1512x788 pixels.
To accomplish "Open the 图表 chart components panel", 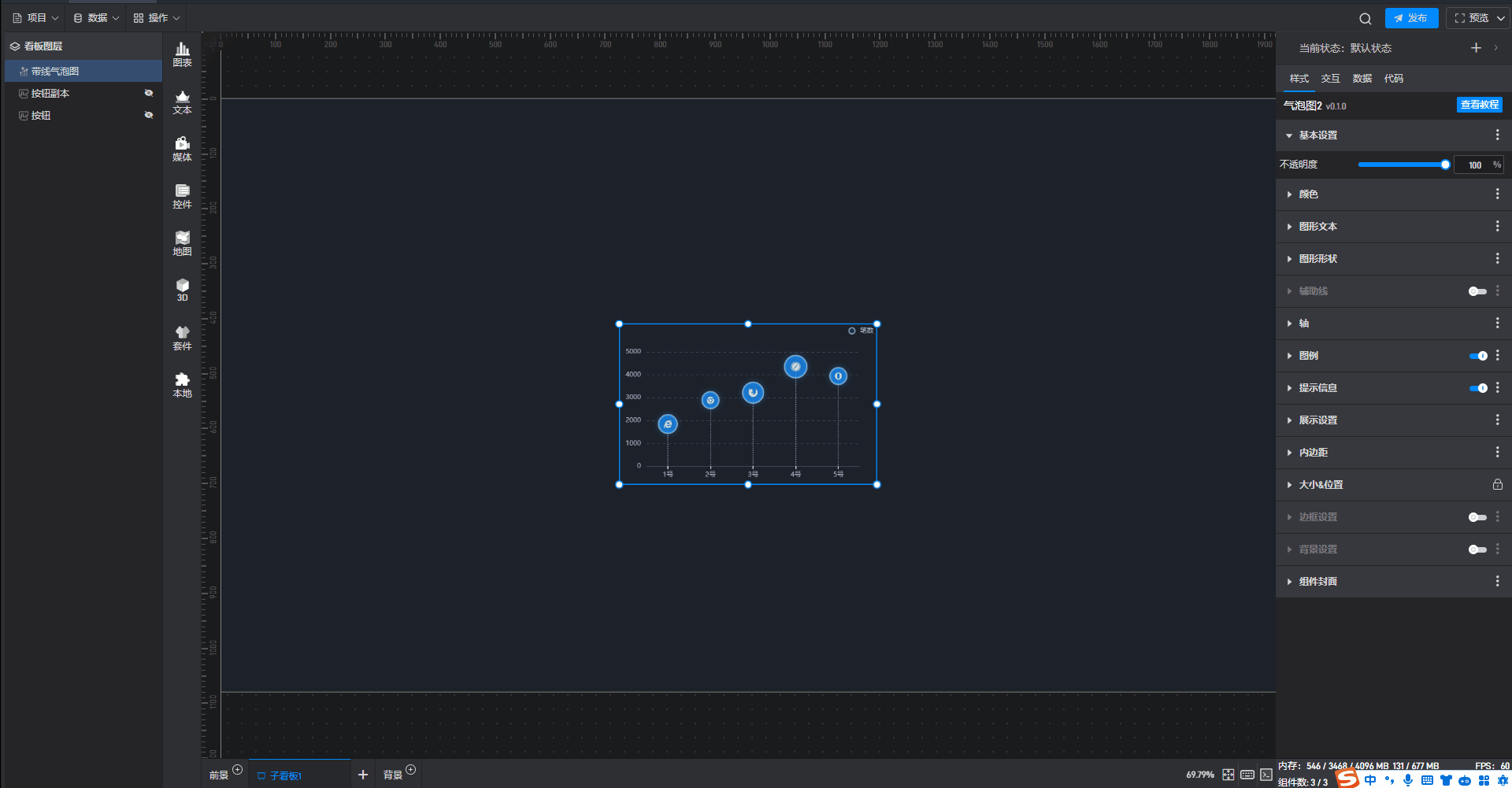I will coord(182,54).
